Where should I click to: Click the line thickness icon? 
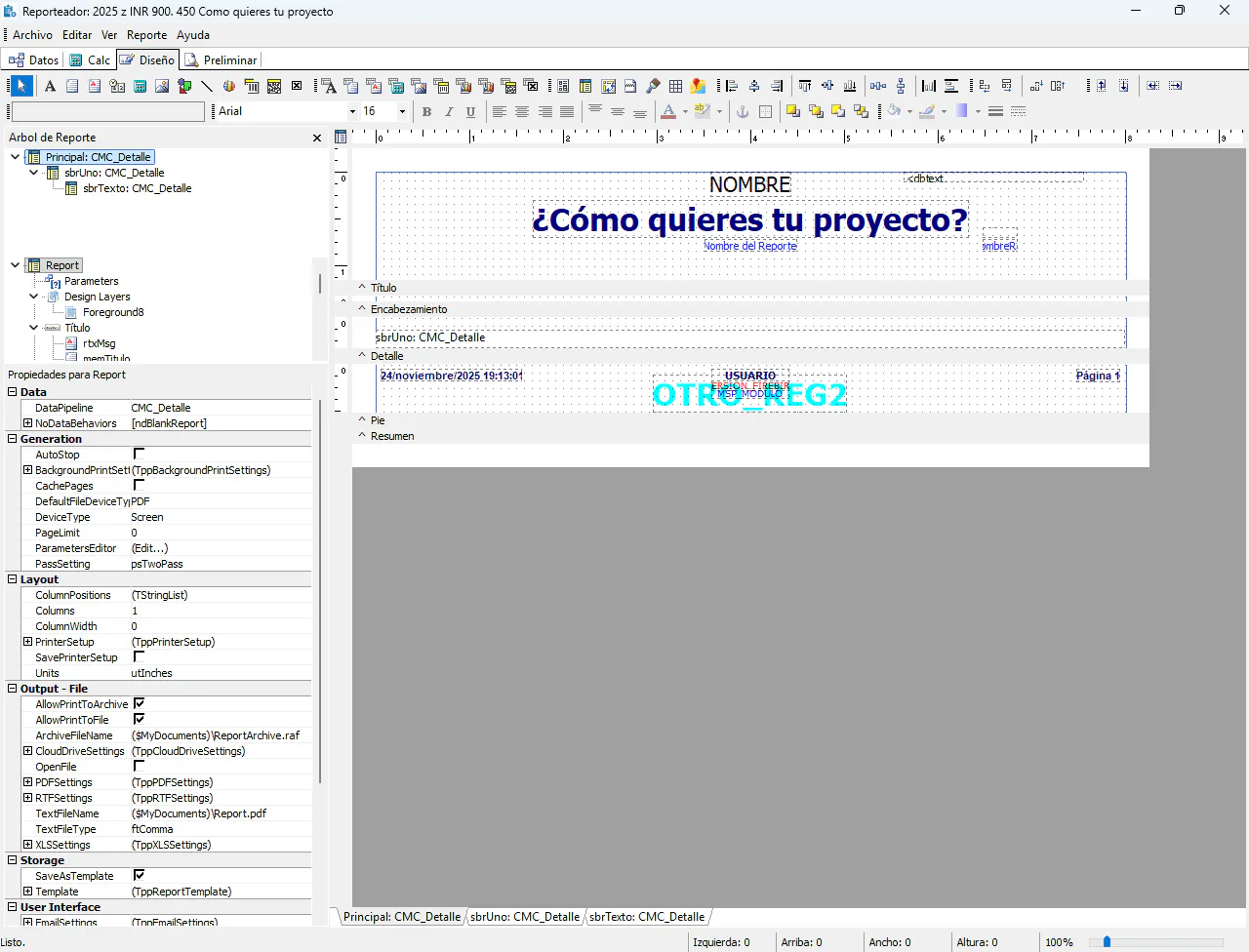tap(995, 111)
